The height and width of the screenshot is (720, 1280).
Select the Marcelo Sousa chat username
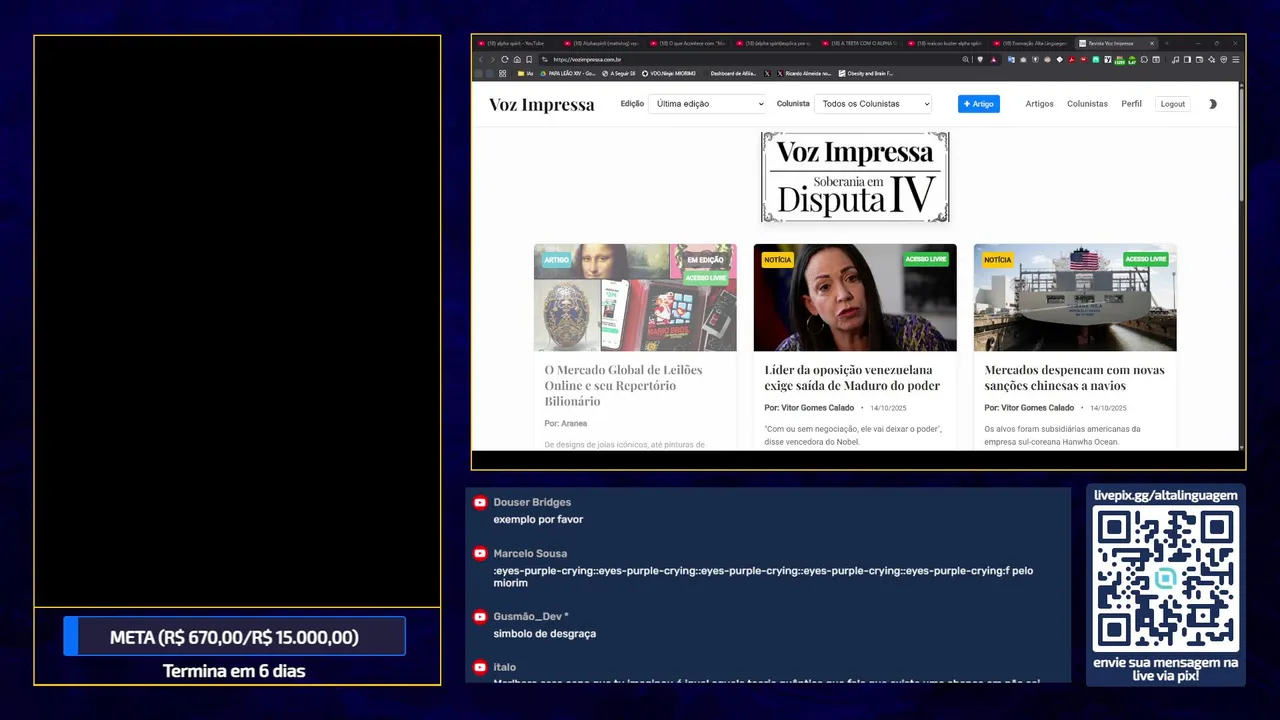pos(530,553)
